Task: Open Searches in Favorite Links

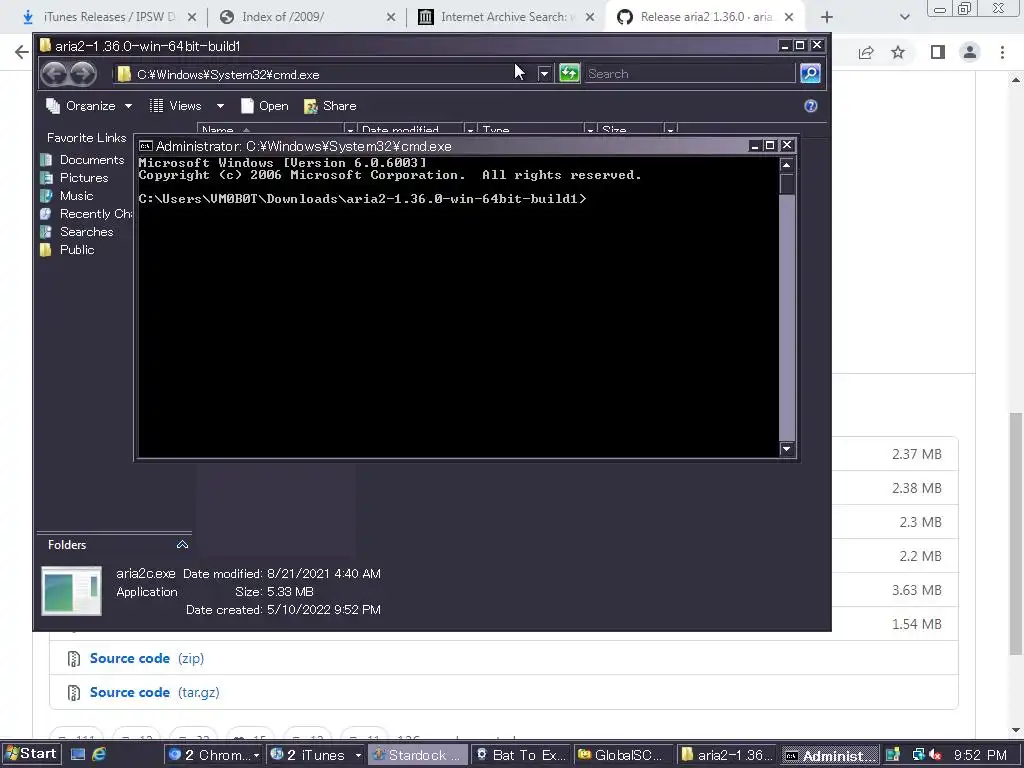Action: pyautogui.click(x=76, y=232)
